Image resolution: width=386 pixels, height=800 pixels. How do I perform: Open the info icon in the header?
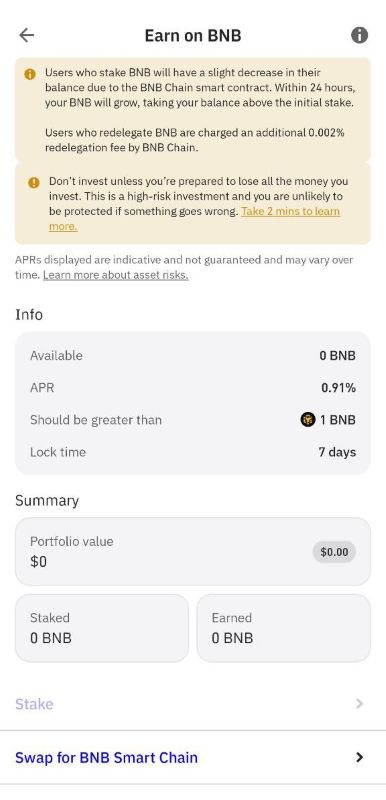[359, 35]
